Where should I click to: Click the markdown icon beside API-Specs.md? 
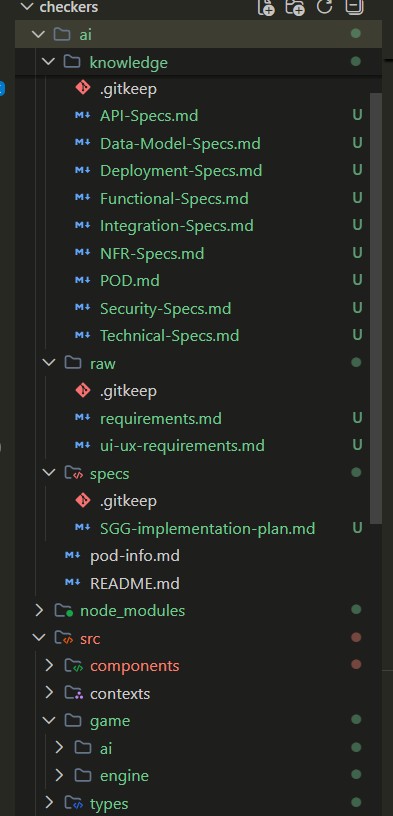click(x=83, y=115)
